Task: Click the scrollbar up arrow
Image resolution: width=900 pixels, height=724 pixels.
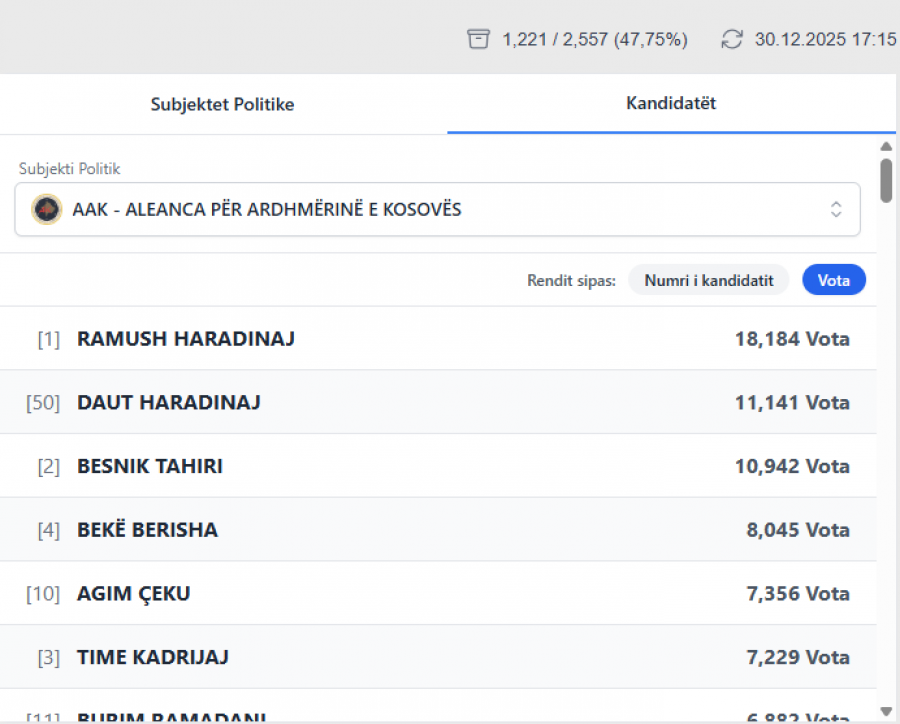Action: coord(886,147)
